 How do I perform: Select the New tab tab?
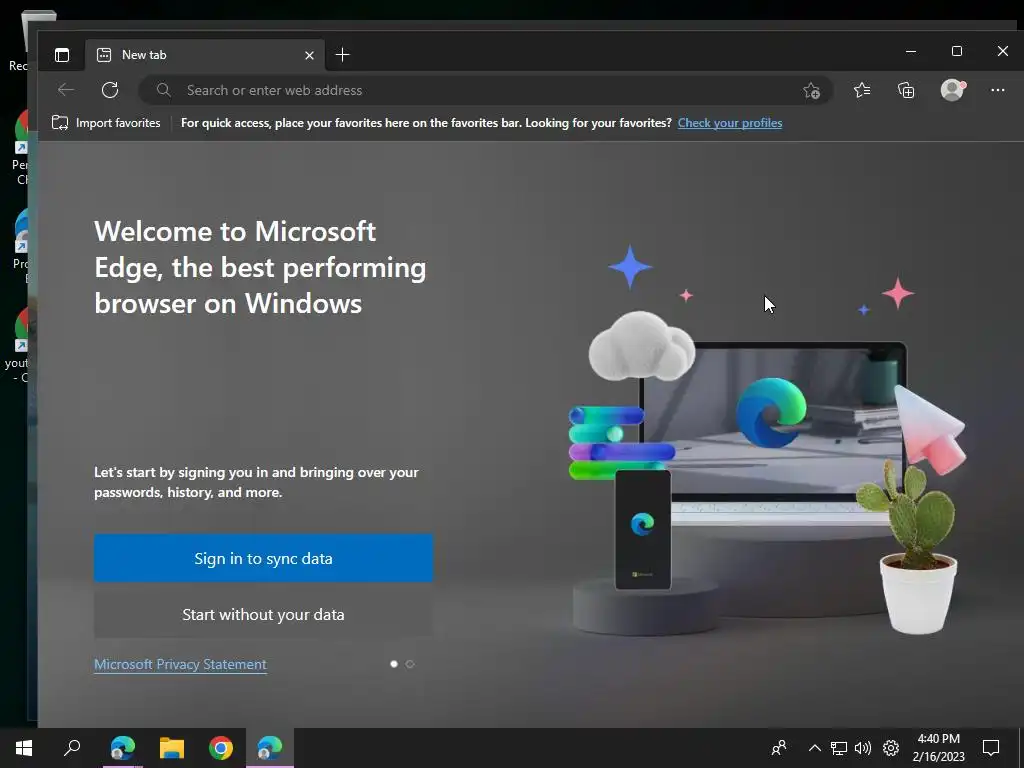204,55
